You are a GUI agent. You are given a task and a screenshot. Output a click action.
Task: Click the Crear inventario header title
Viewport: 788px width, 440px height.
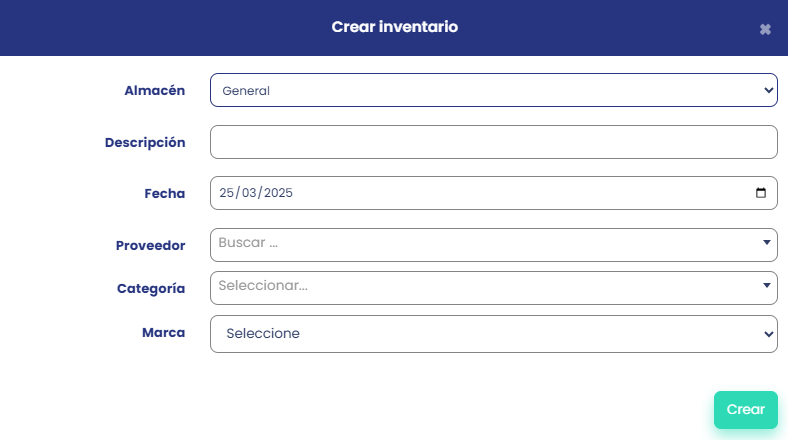click(394, 27)
